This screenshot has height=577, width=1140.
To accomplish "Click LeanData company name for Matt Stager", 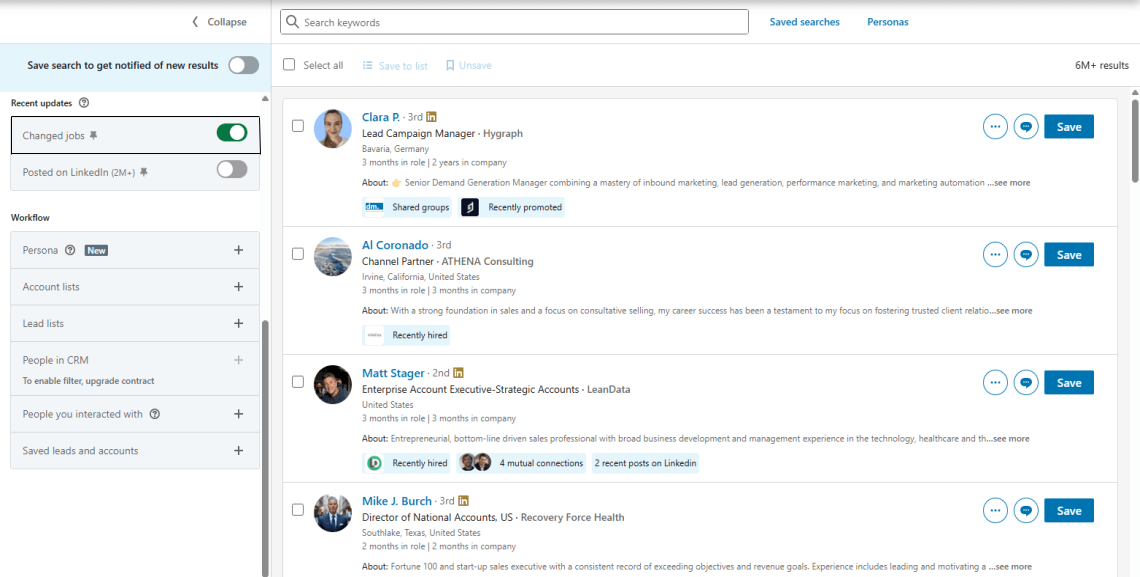I will coord(608,390).
